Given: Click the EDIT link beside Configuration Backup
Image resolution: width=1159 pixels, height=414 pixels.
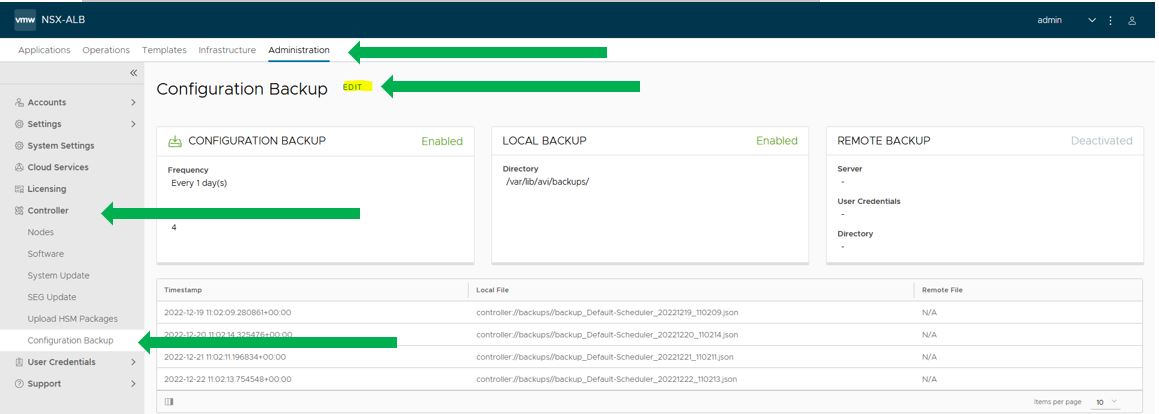Looking at the screenshot, I should 353,86.
